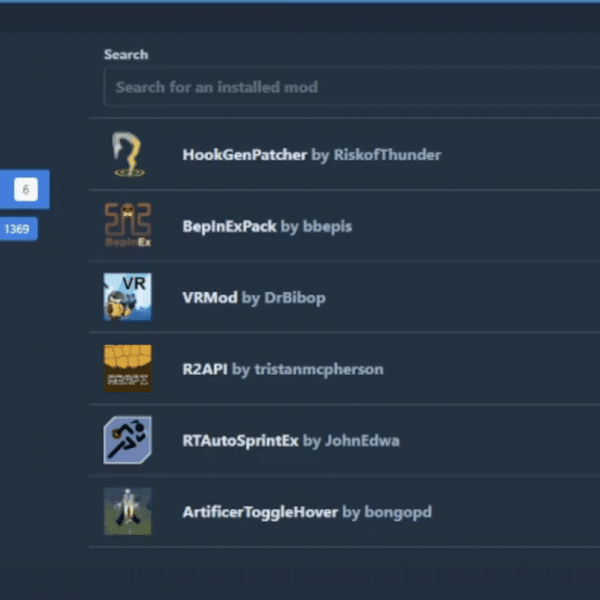The width and height of the screenshot is (600, 600).
Task: Click the 1369 online mods badge
Action: pos(18,229)
